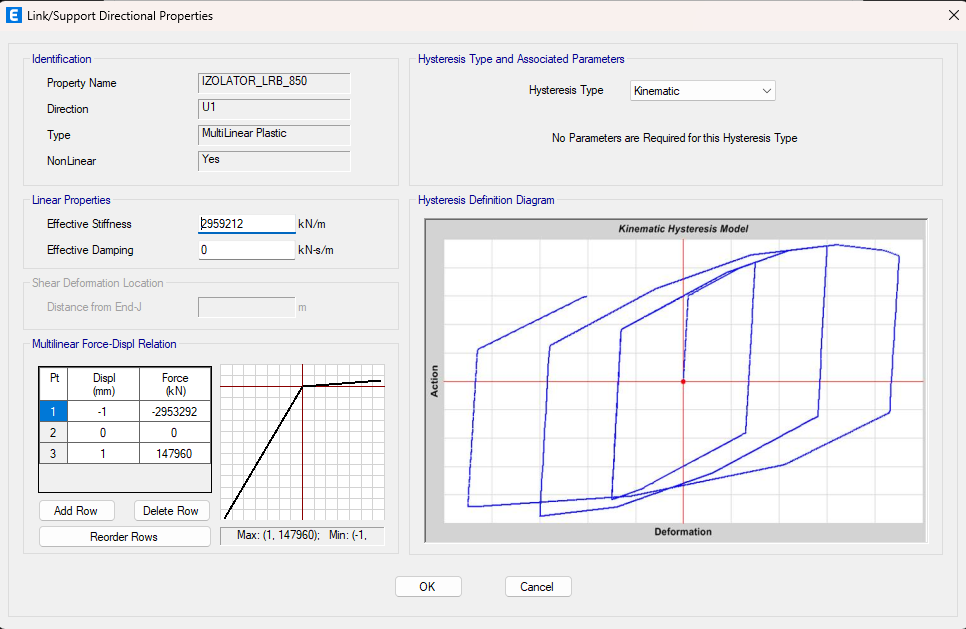Viewport: 966px width, 629px height.
Task: Click the Force (kN) column header
Action: tap(175, 384)
